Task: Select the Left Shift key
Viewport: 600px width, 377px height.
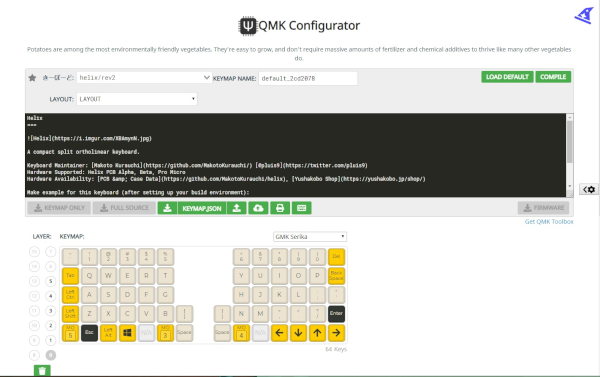Action: click(x=70, y=313)
